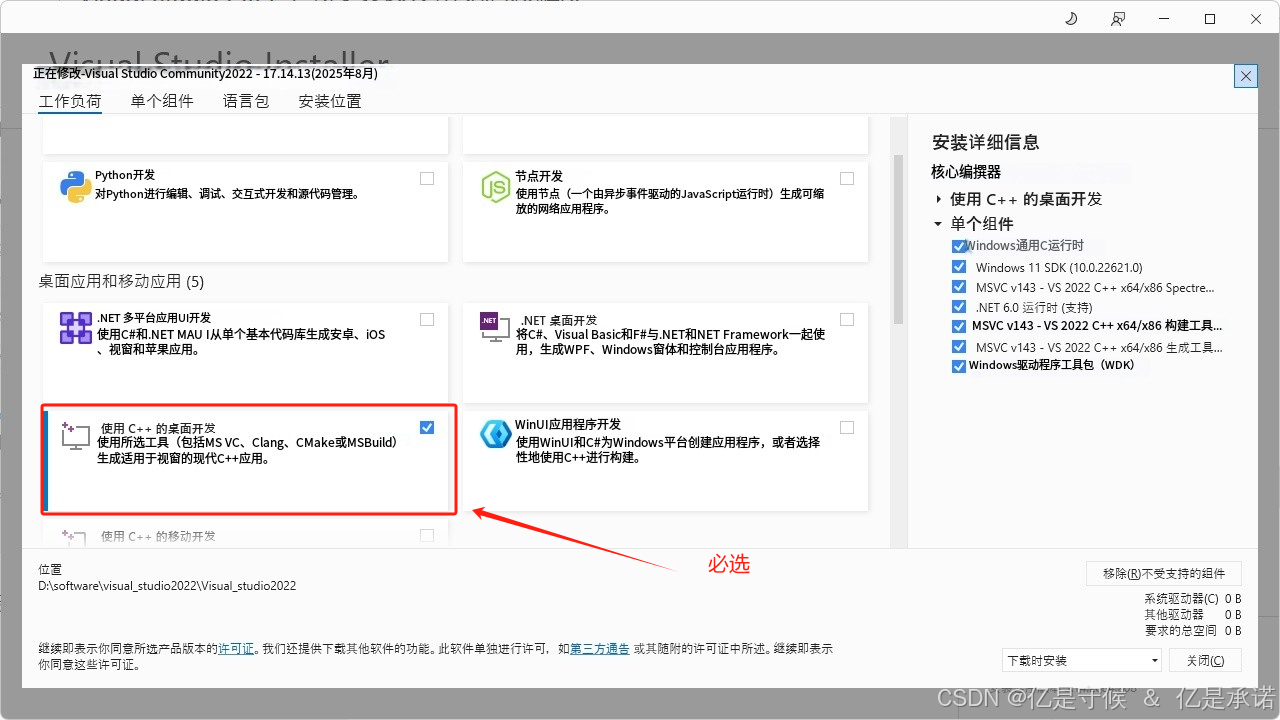
Task: Uncheck MSVC v143 生成工具 component checkbox
Action: click(959, 347)
